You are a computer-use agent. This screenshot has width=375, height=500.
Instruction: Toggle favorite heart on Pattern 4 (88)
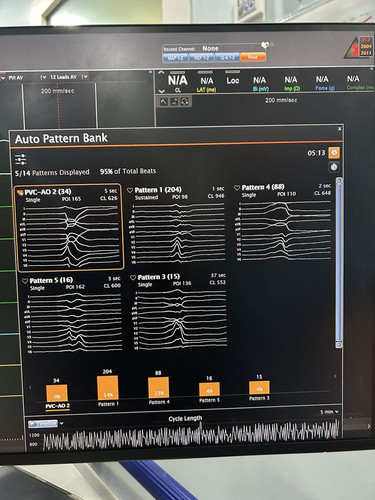237,188
